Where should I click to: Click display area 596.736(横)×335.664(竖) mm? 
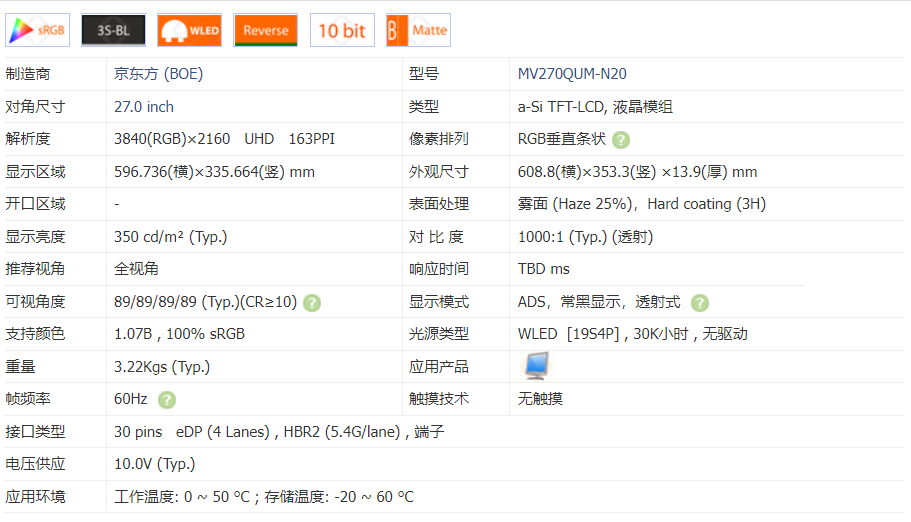point(214,172)
